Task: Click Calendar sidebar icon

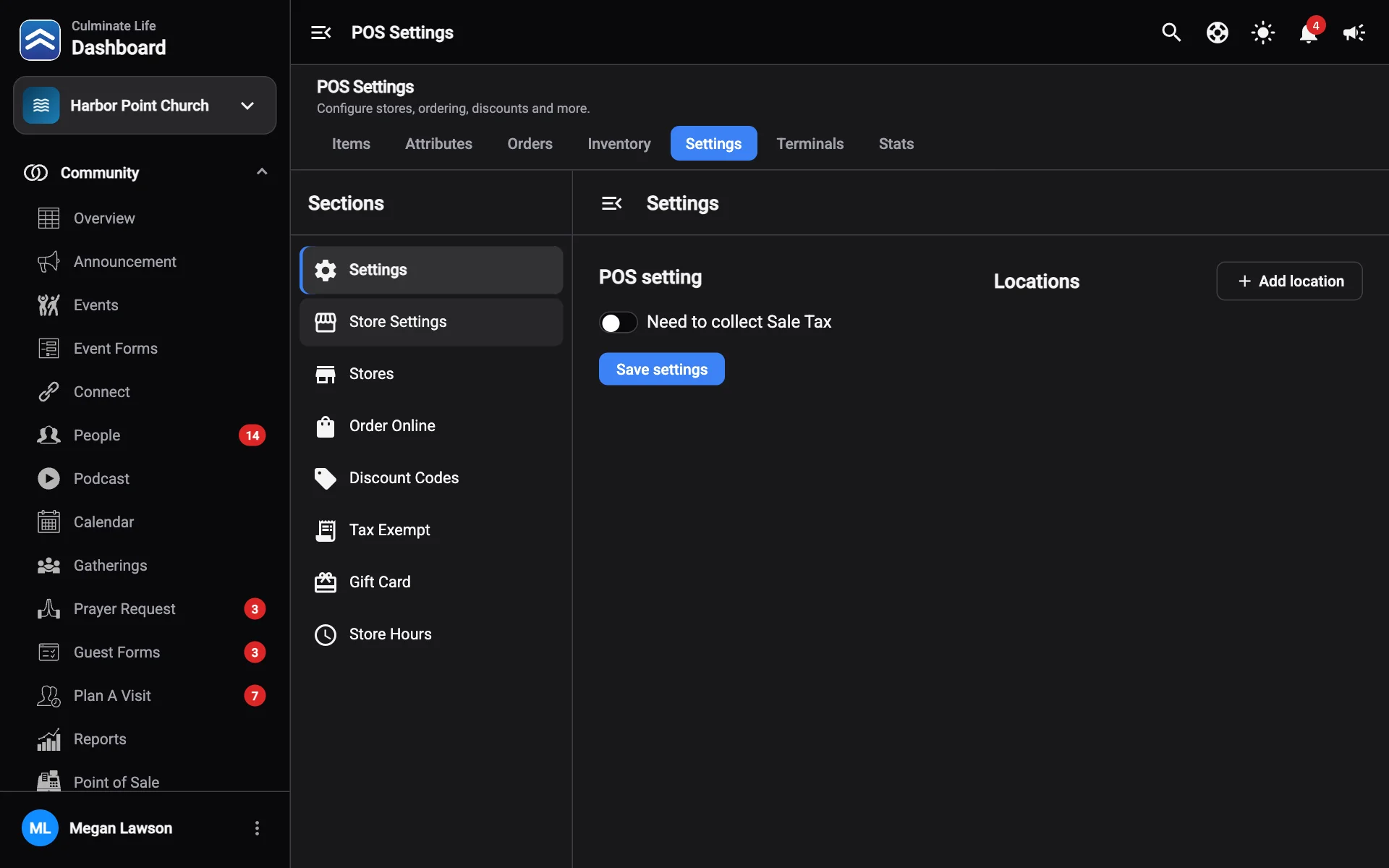Action: [x=48, y=522]
